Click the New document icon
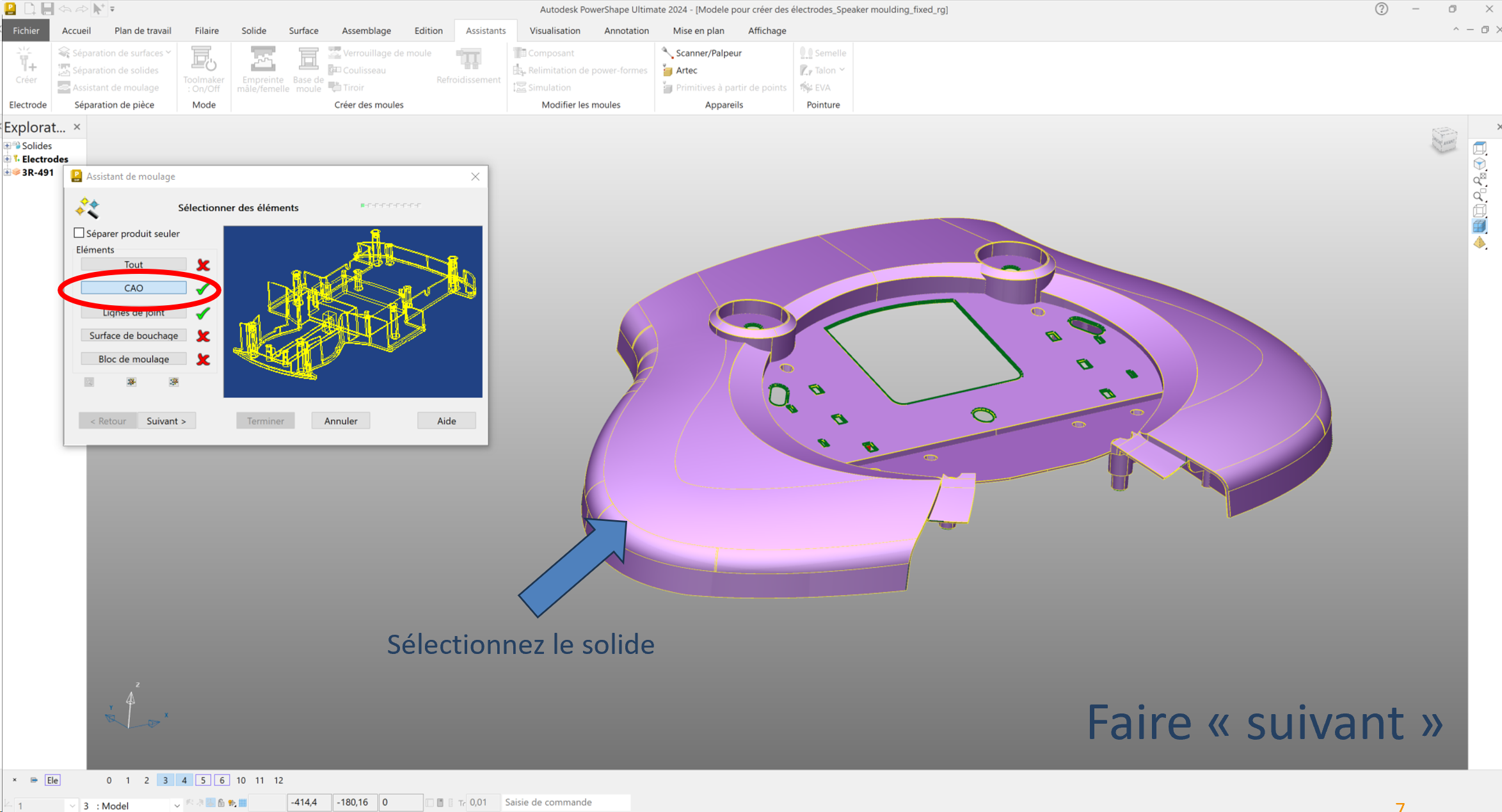 30,9
